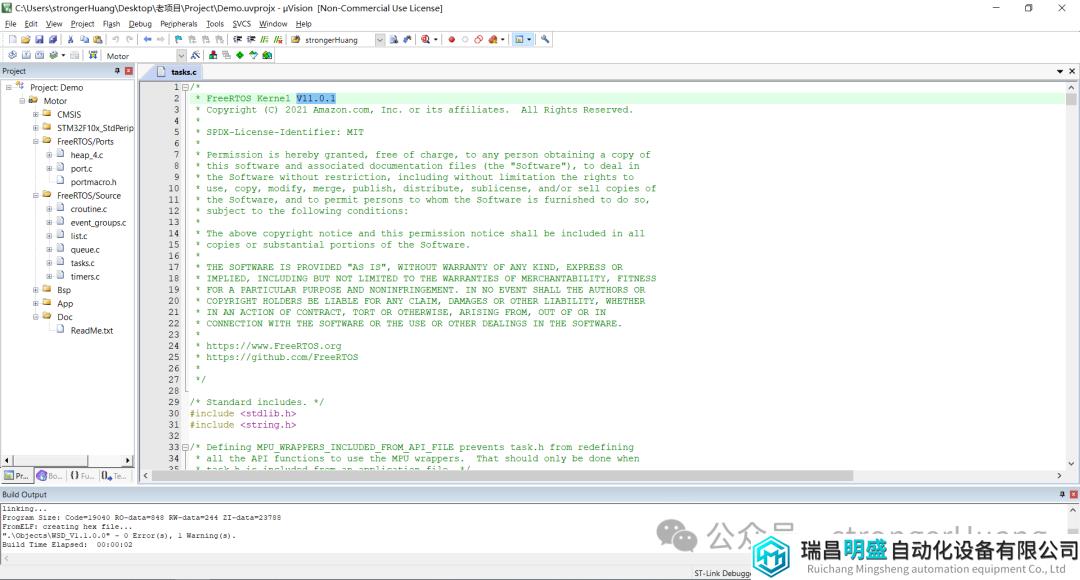Screen dimensions: 1080x580
Task: Collapse the FreeRTOS/Source folder
Action: (x=36, y=196)
